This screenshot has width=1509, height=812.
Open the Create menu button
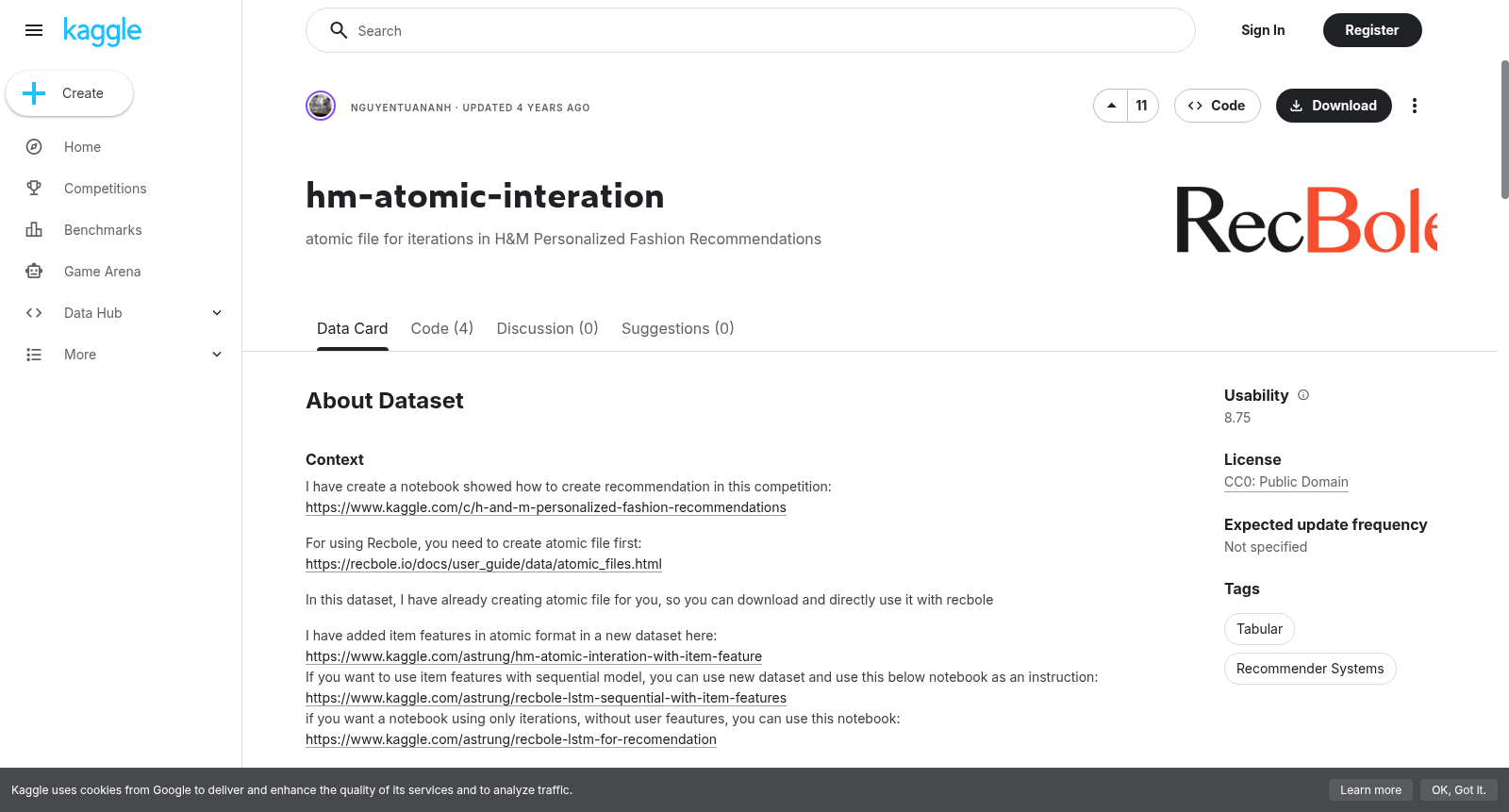click(69, 93)
